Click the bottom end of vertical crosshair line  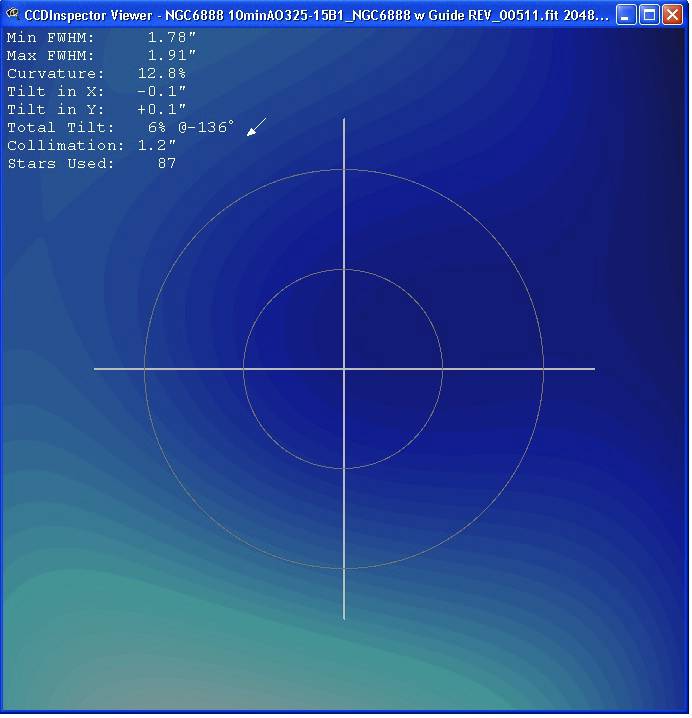pyautogui.click(x=344, y=616)
